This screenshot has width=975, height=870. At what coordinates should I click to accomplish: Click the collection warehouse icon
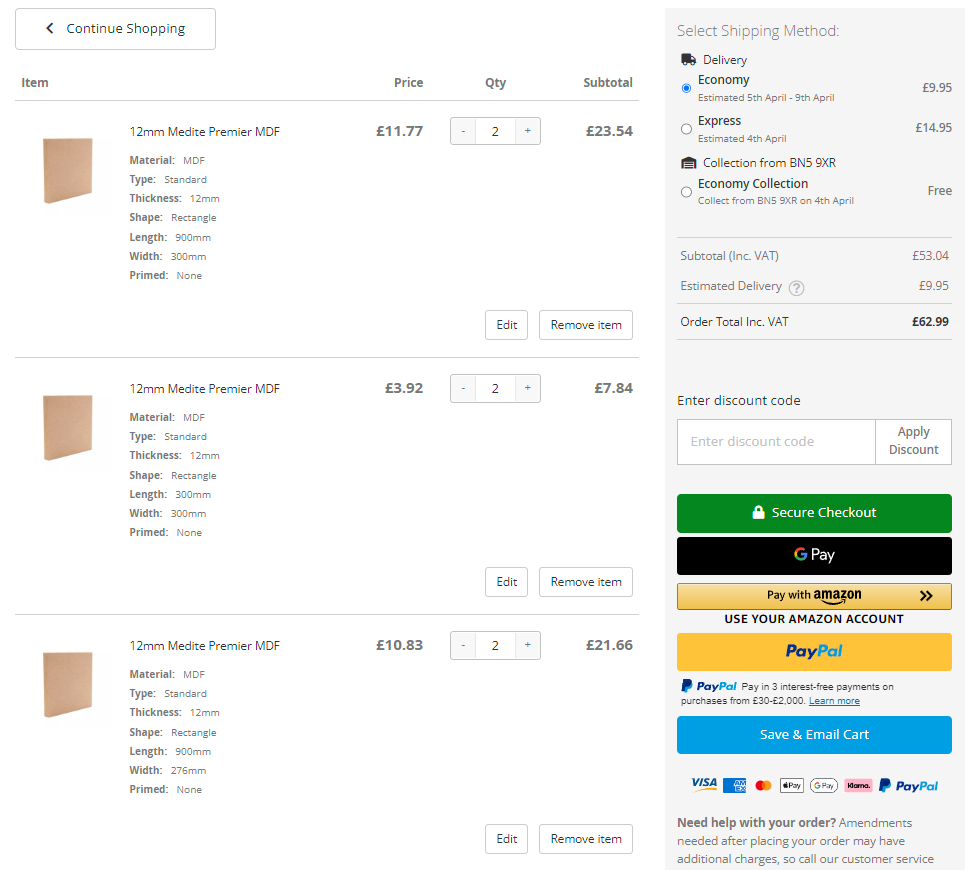click(x=688, y=163)
